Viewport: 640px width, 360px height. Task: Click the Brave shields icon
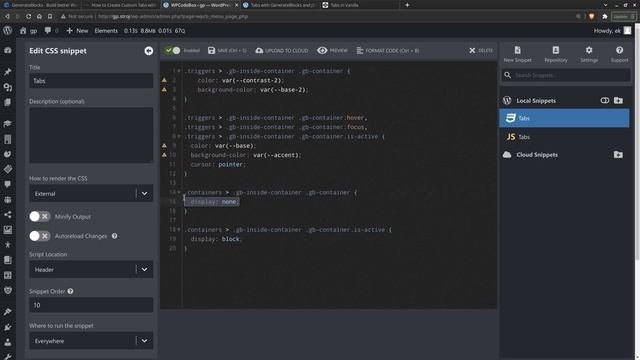point(591,16)
